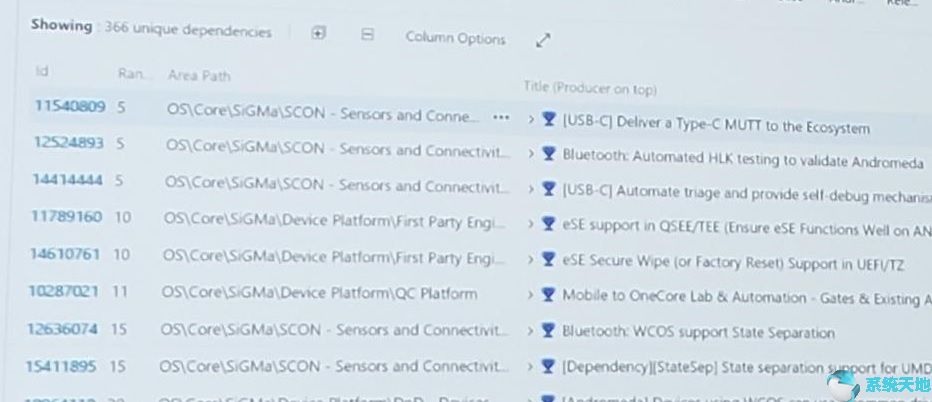
Task: Select title 'Bluetooth: WCOS support State Separation'
Action: pyautogui.click(x=698, y=332)
